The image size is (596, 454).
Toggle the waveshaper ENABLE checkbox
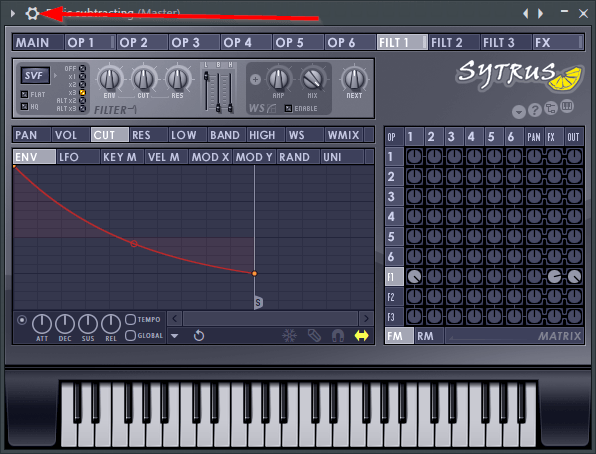[x=288, y=108]
